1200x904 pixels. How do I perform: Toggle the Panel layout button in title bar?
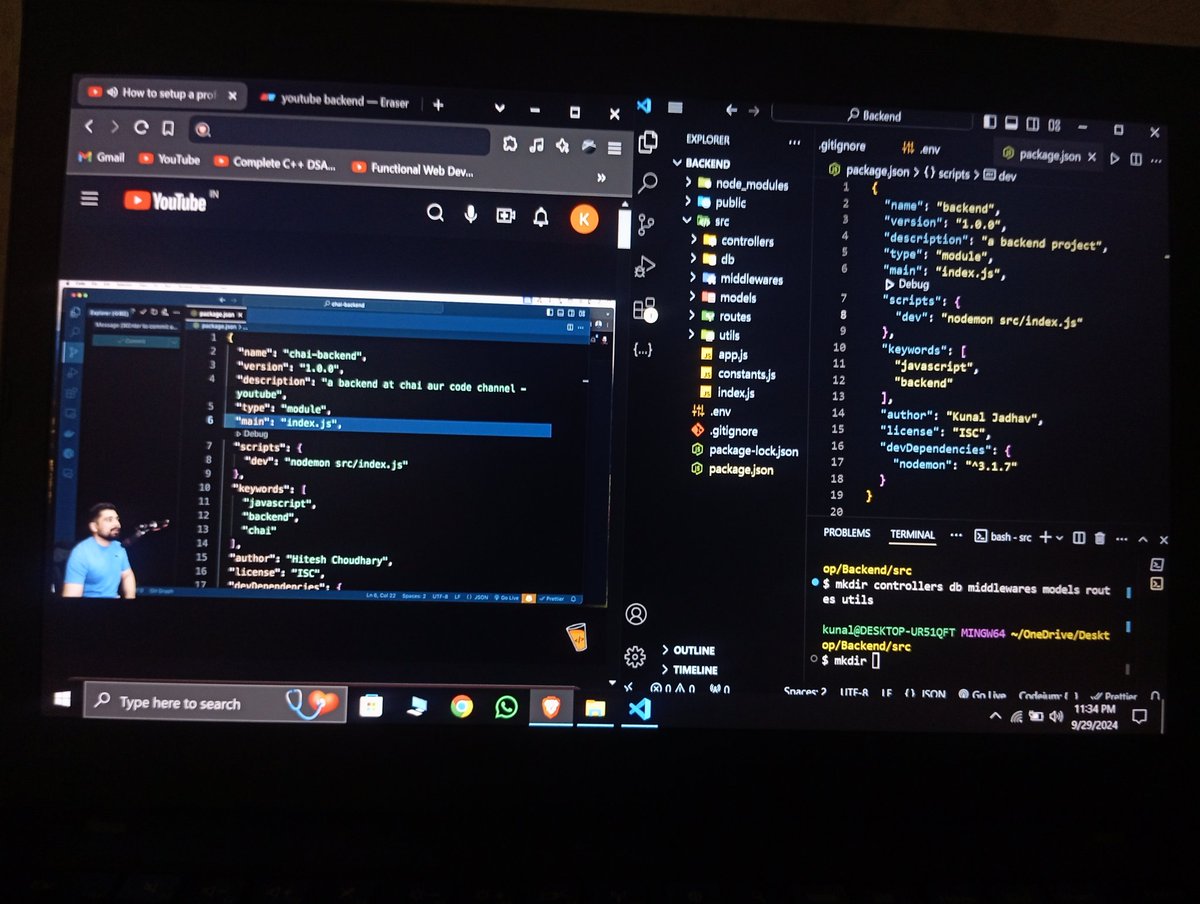(x=1011, y=123)
